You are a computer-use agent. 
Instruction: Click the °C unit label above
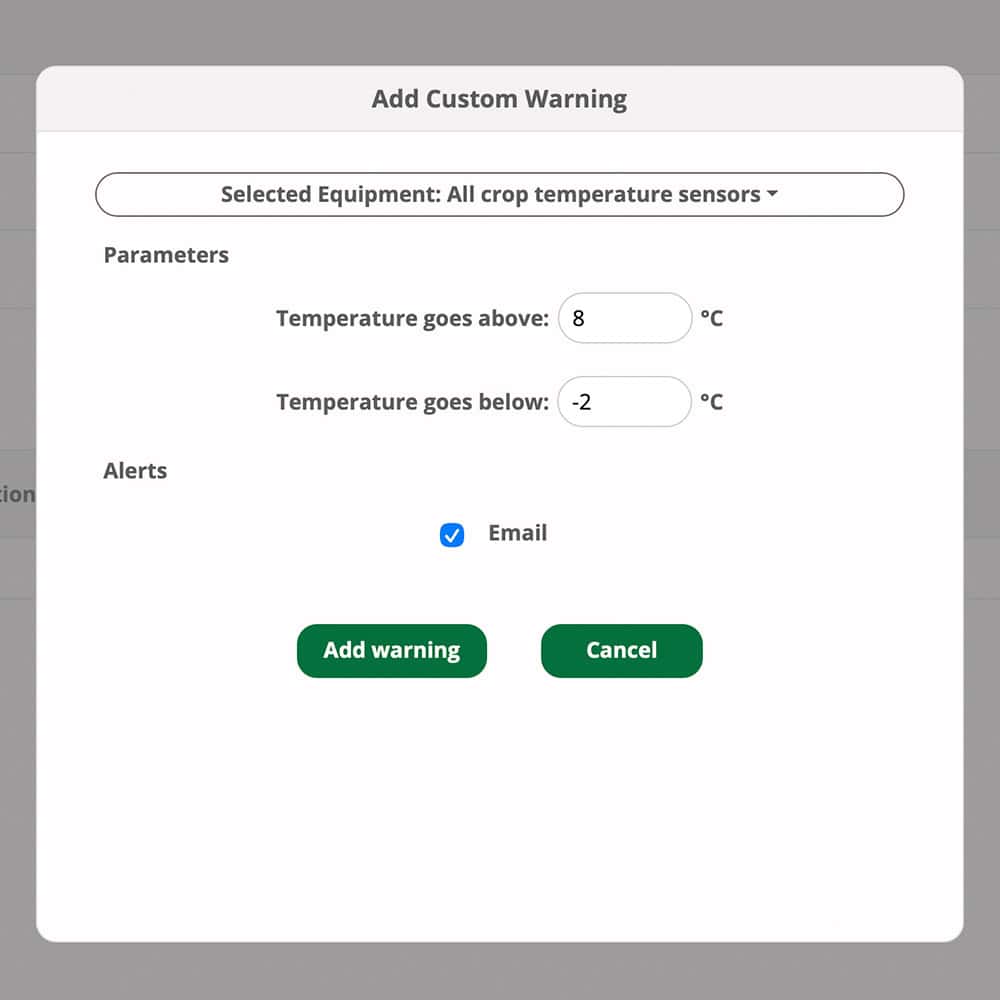pos(714,317)
